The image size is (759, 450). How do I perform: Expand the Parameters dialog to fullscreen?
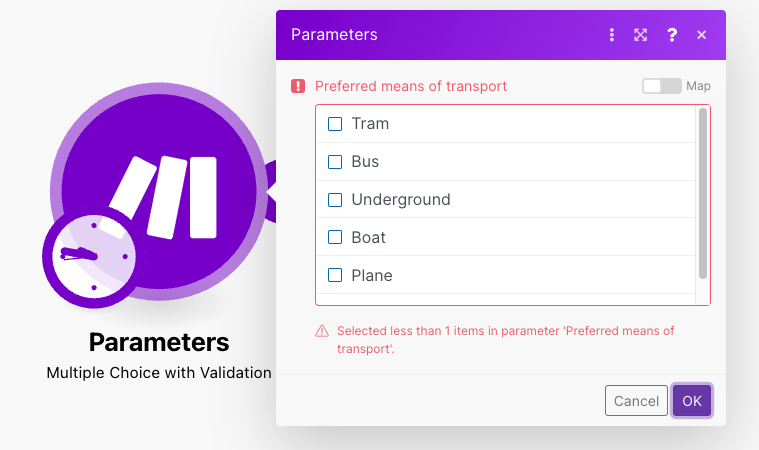click(640, 35)
